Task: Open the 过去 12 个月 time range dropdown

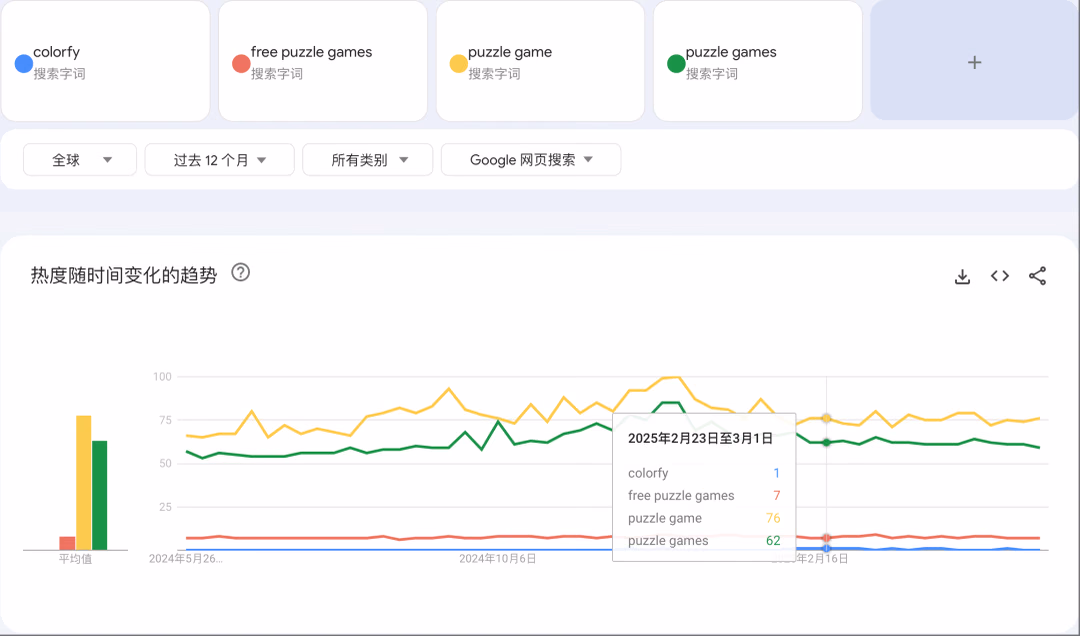Action: [x=220, y=160]
